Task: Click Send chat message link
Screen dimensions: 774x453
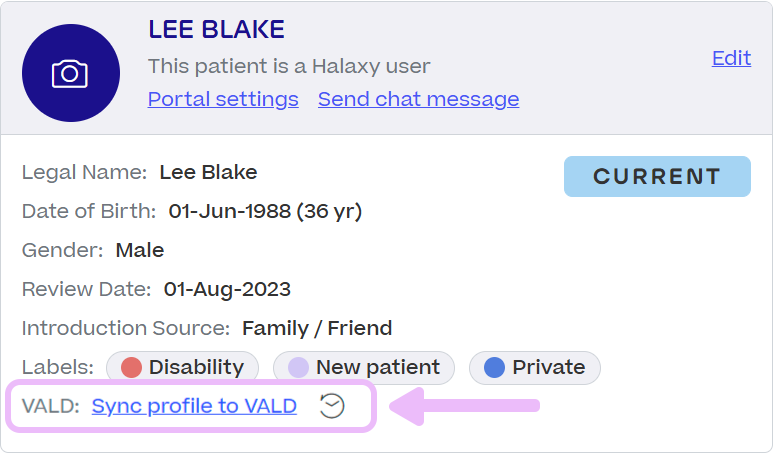Action: [x=419, y=99]
